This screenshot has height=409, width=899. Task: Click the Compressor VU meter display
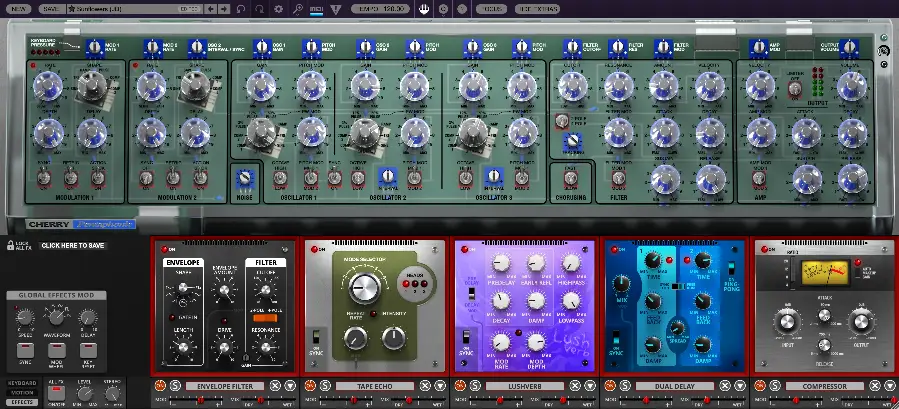pos(824,272)
